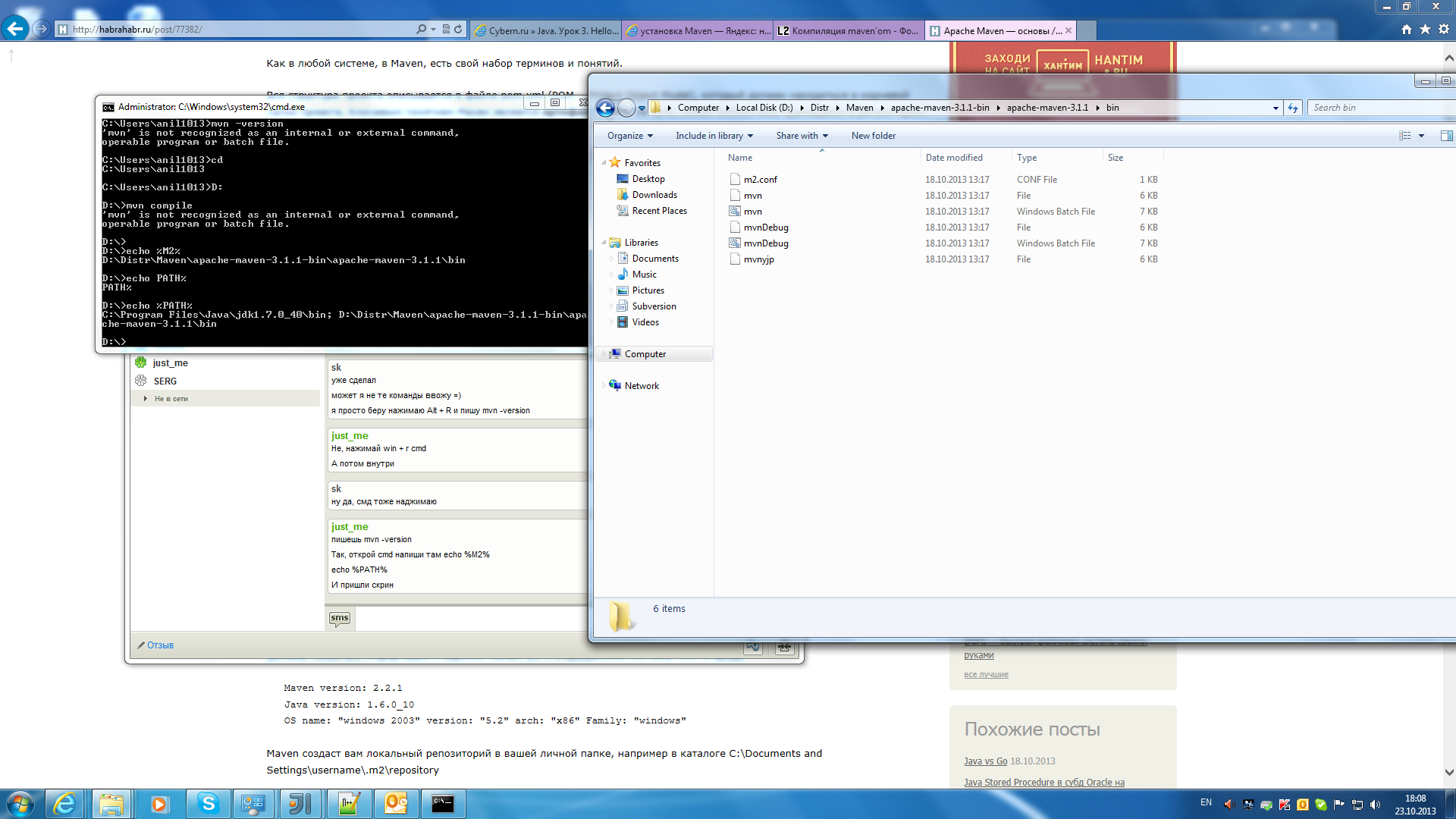This screenshot has width=1456, height=819.
Task: Toggle the Explorer preview pane icon
Action: coord(1446,136)
